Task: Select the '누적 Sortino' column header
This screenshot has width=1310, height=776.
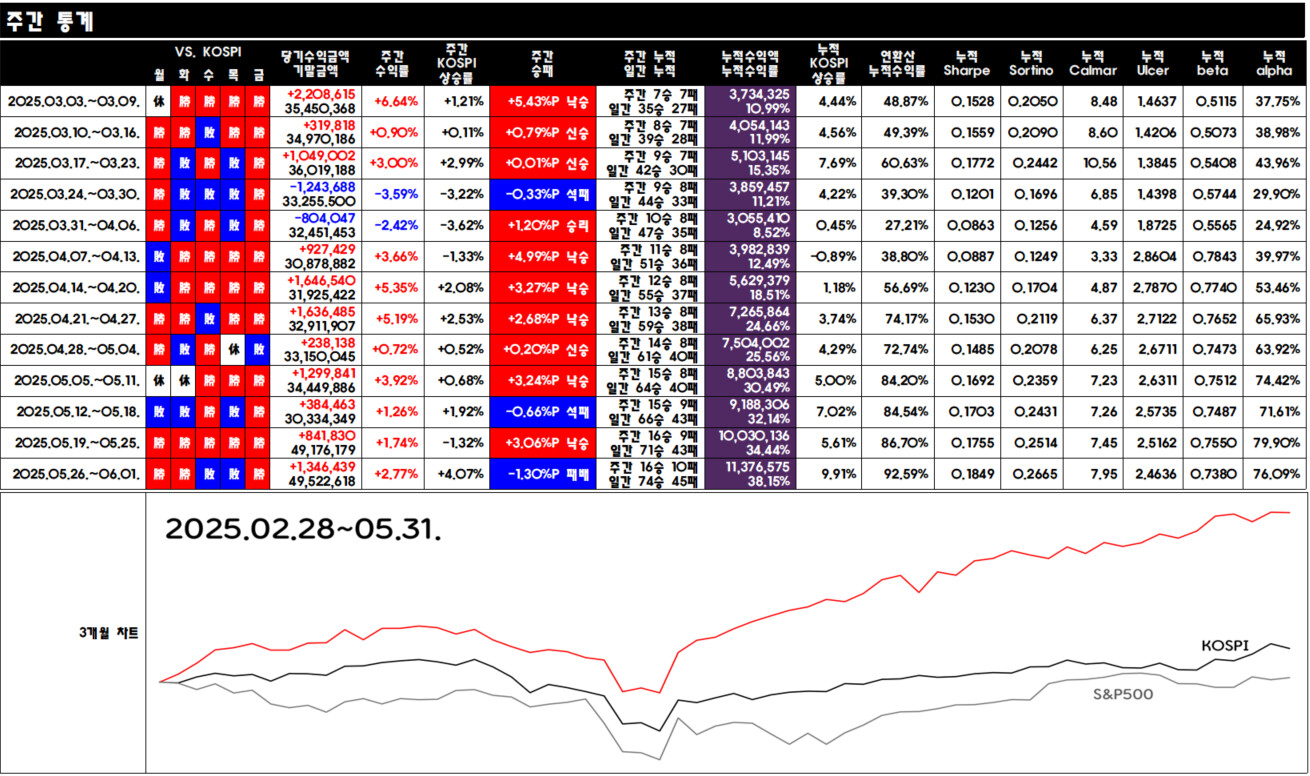Action: pos(1031,64)
